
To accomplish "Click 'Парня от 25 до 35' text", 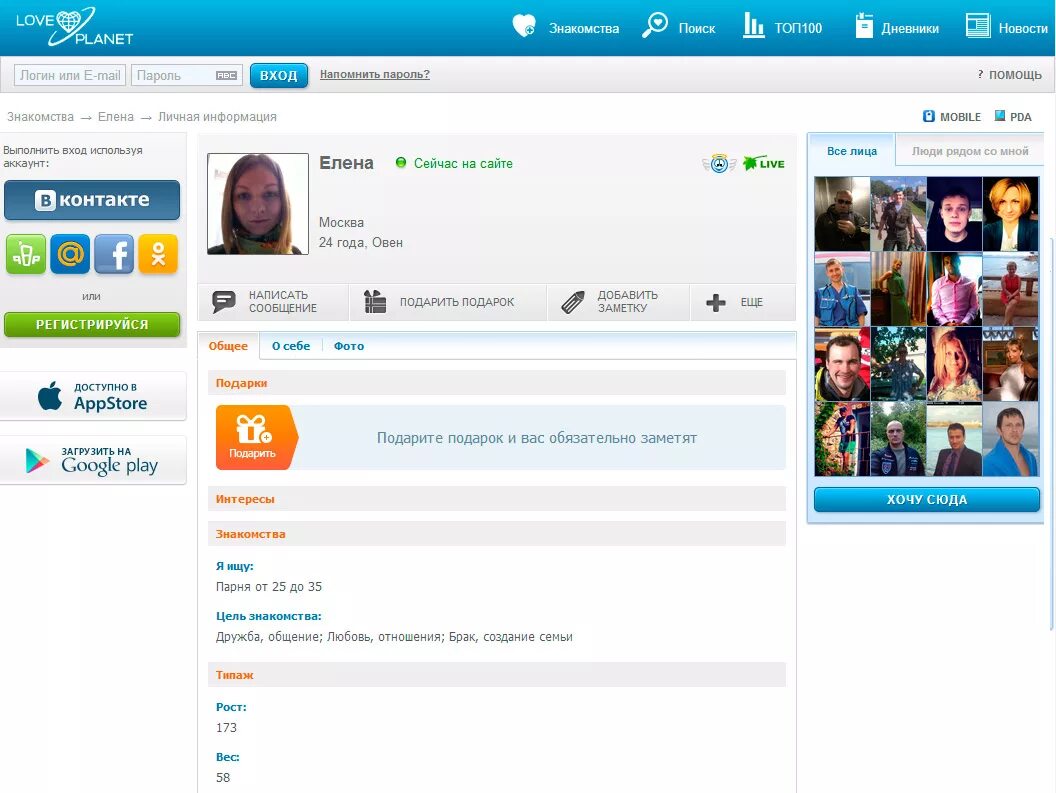I will tap(269, 586).
